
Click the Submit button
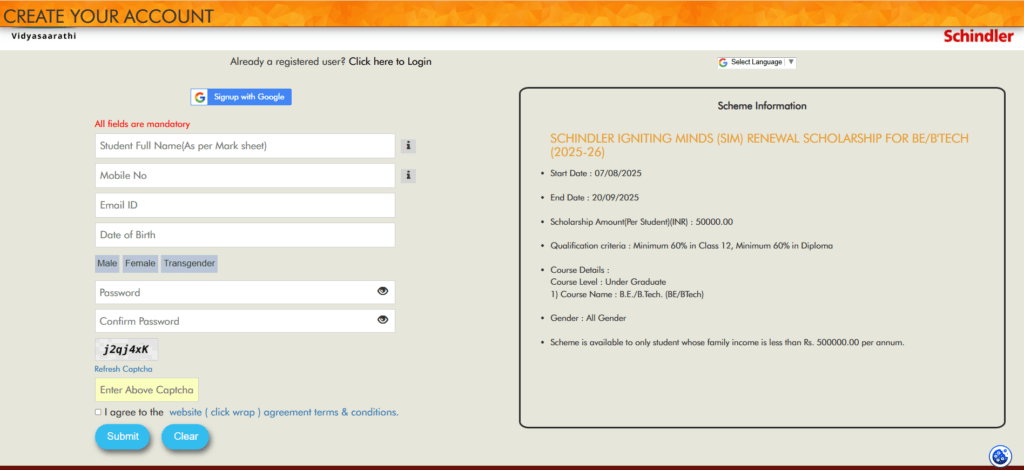[x=123, y=437]
